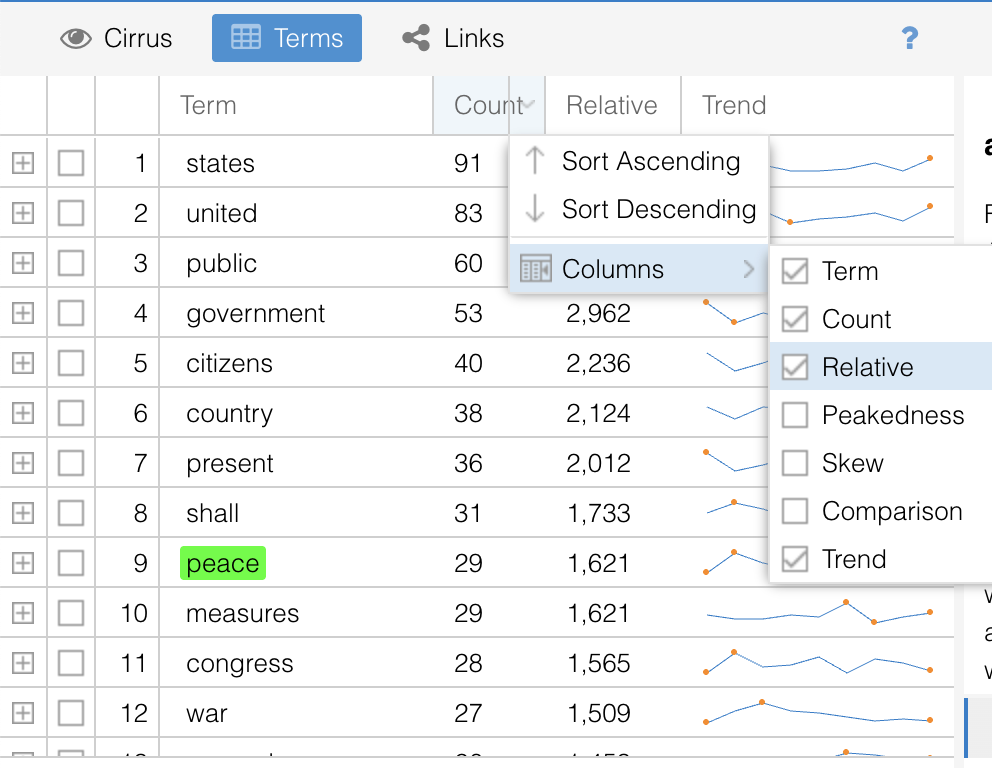Viewport: 992px width, 768px height.
Task: Click the Sort Descending down-arrow icon
Action: coord(536,210)
